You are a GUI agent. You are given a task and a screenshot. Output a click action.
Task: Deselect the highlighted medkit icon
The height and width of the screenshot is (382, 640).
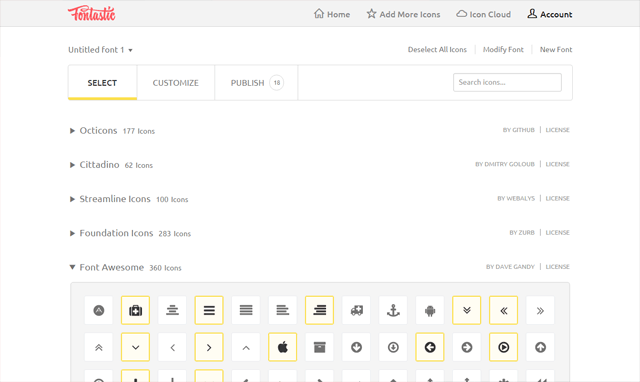click(x=136, y=311)
